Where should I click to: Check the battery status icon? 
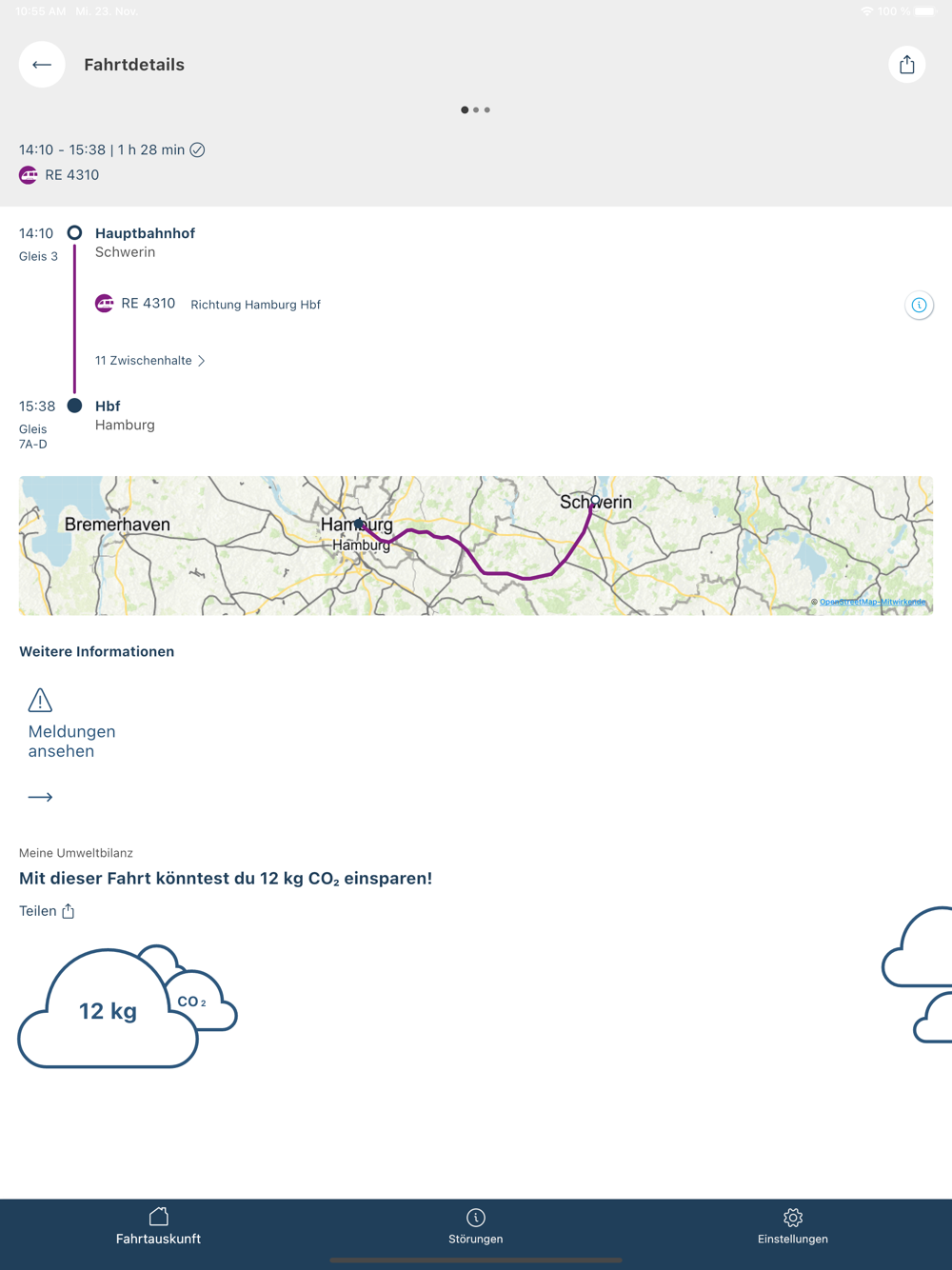924,11
